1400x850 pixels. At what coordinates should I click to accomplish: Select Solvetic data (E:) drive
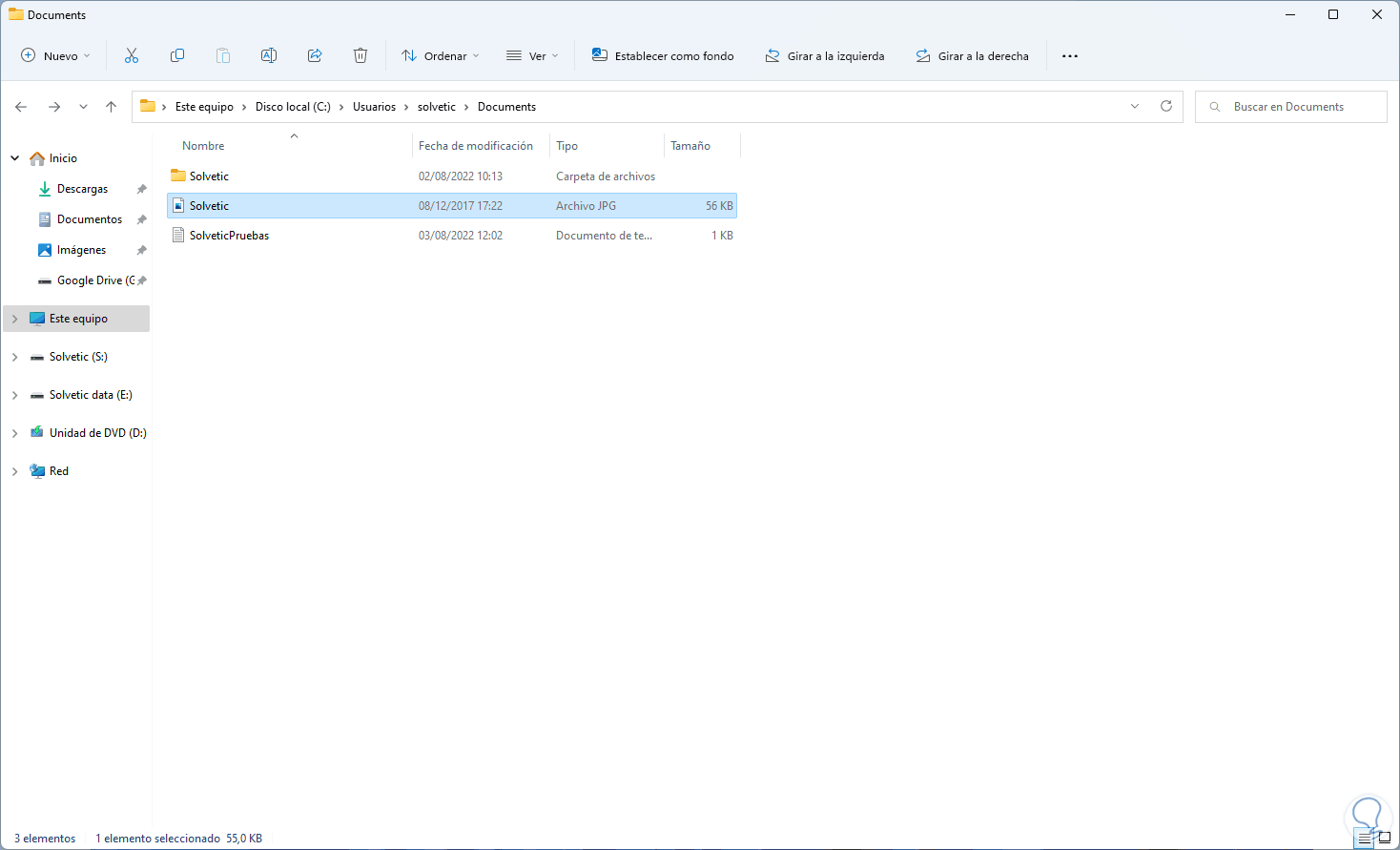(91, 395)
